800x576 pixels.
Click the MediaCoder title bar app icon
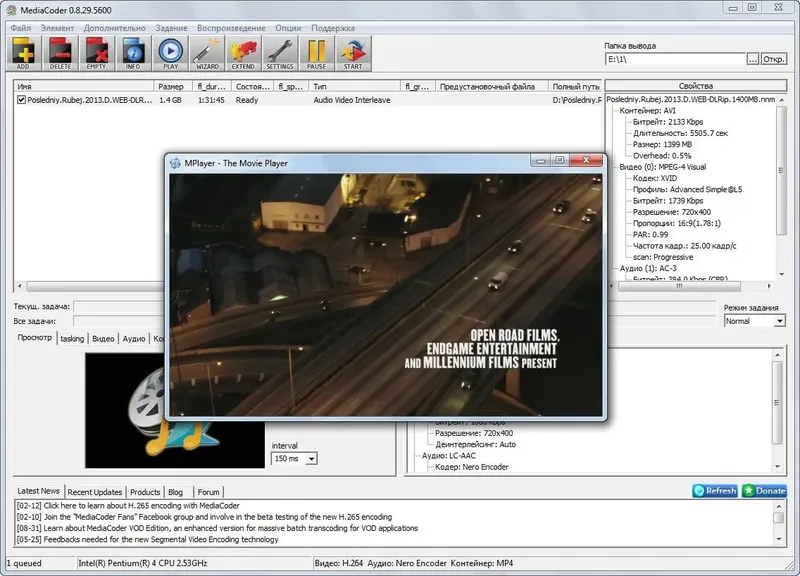[11, 10]
